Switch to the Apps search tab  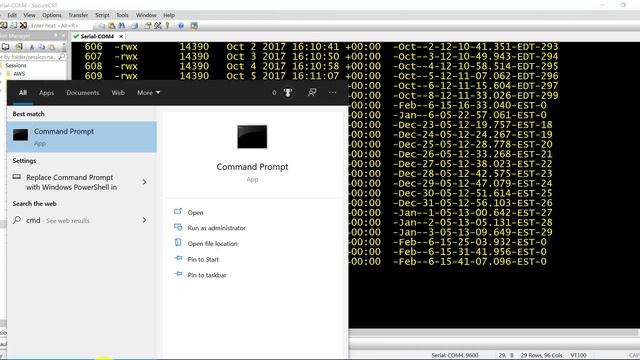pyautogui.click(x=47, y=93)
